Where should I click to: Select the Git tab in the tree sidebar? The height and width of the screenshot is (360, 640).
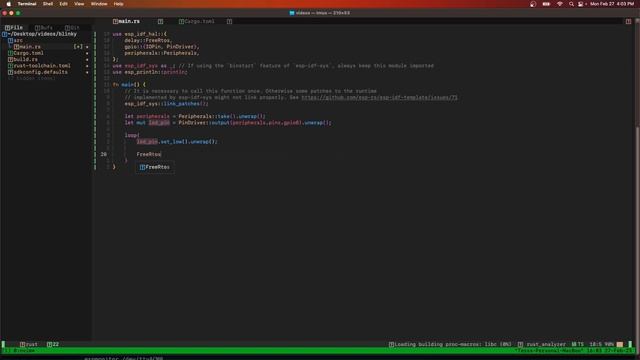(x=72, y=28)
